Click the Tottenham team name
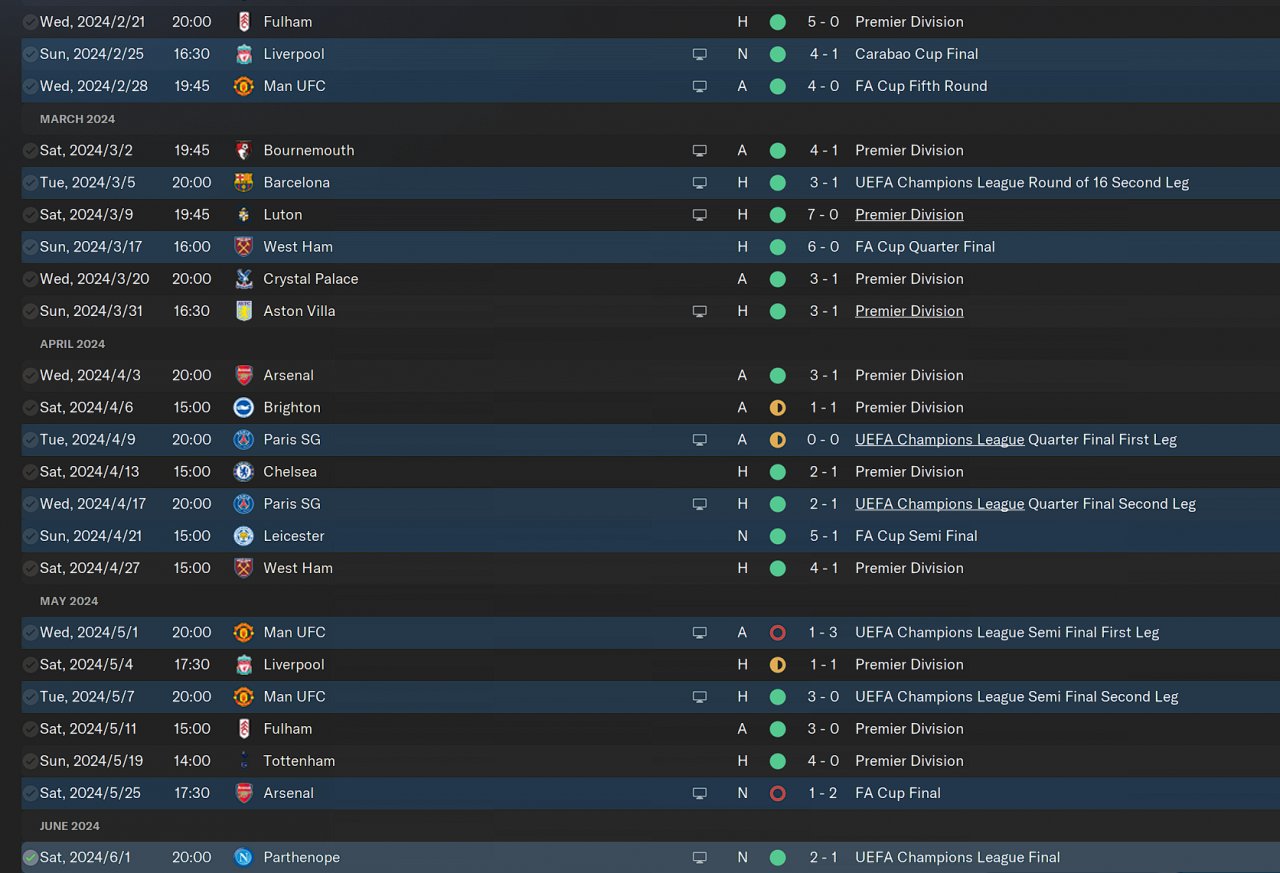The height and width of the screenshot is (873, 1280). point(299,761)
